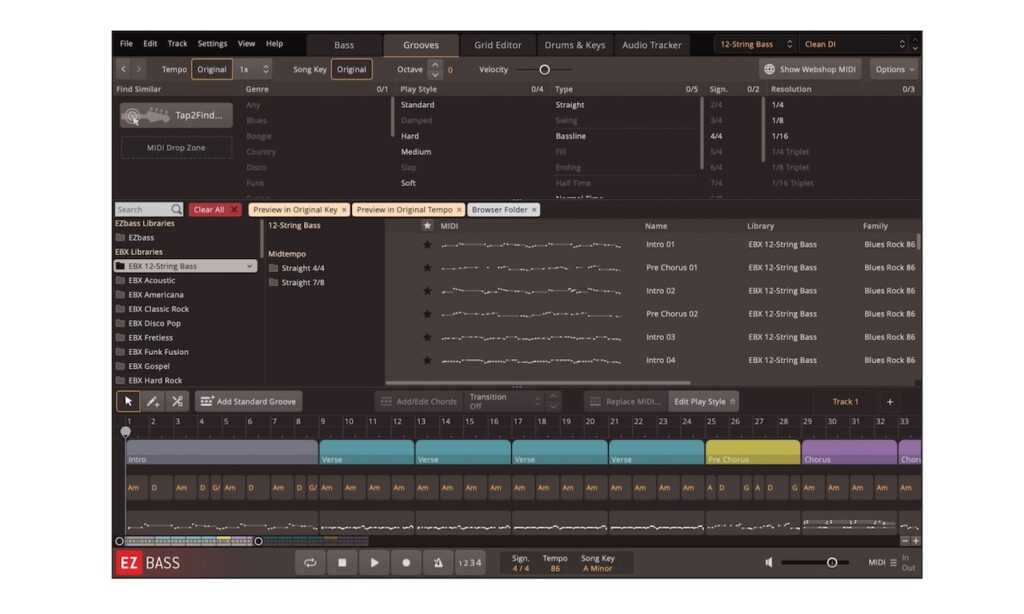Open the tempo 1x multiplier dropdown
Viewport: 1024px width, 614px height.
(253, 69)
